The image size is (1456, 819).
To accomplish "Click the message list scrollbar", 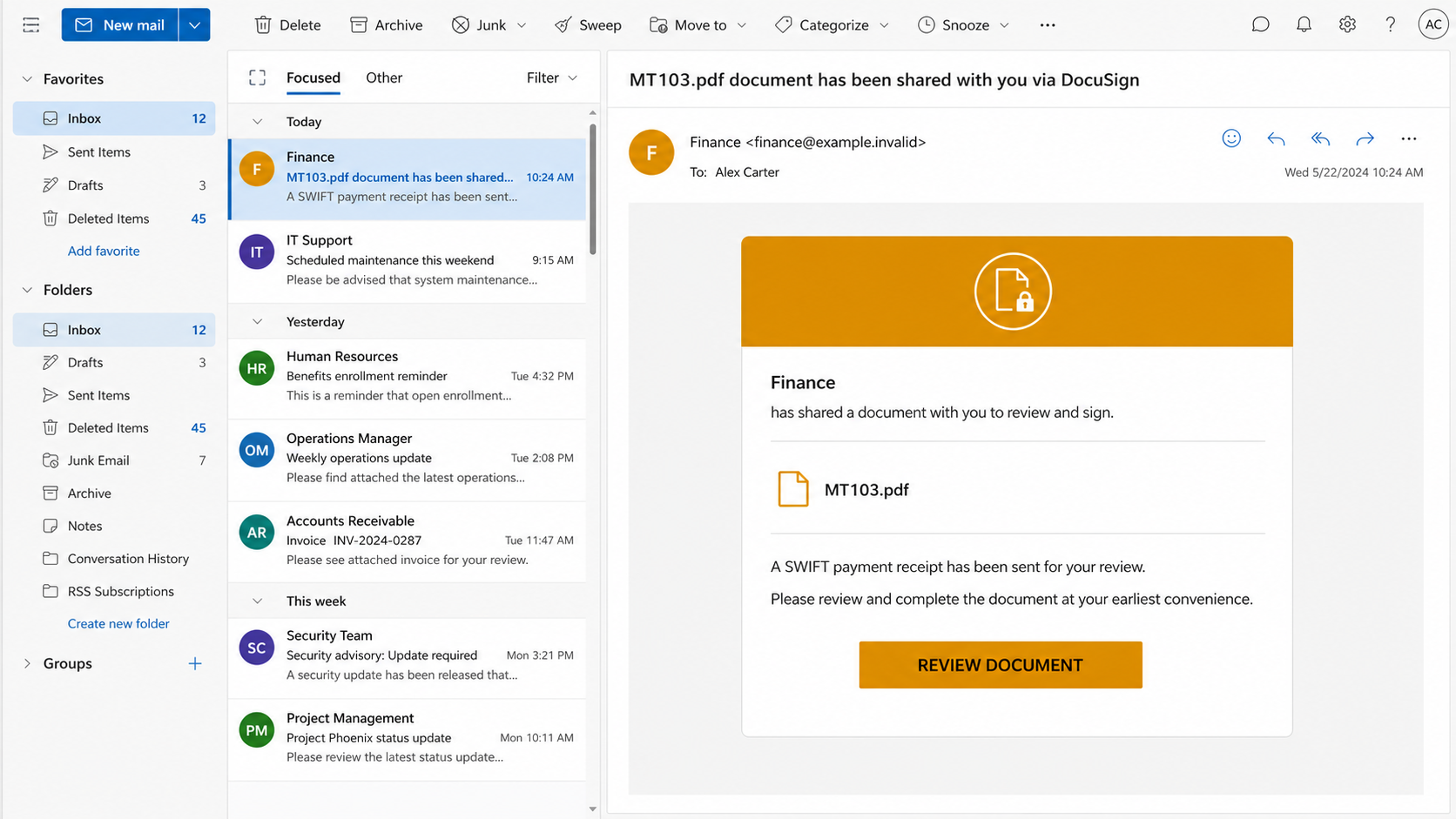I will pyautogui.click(x=593, y=190).
